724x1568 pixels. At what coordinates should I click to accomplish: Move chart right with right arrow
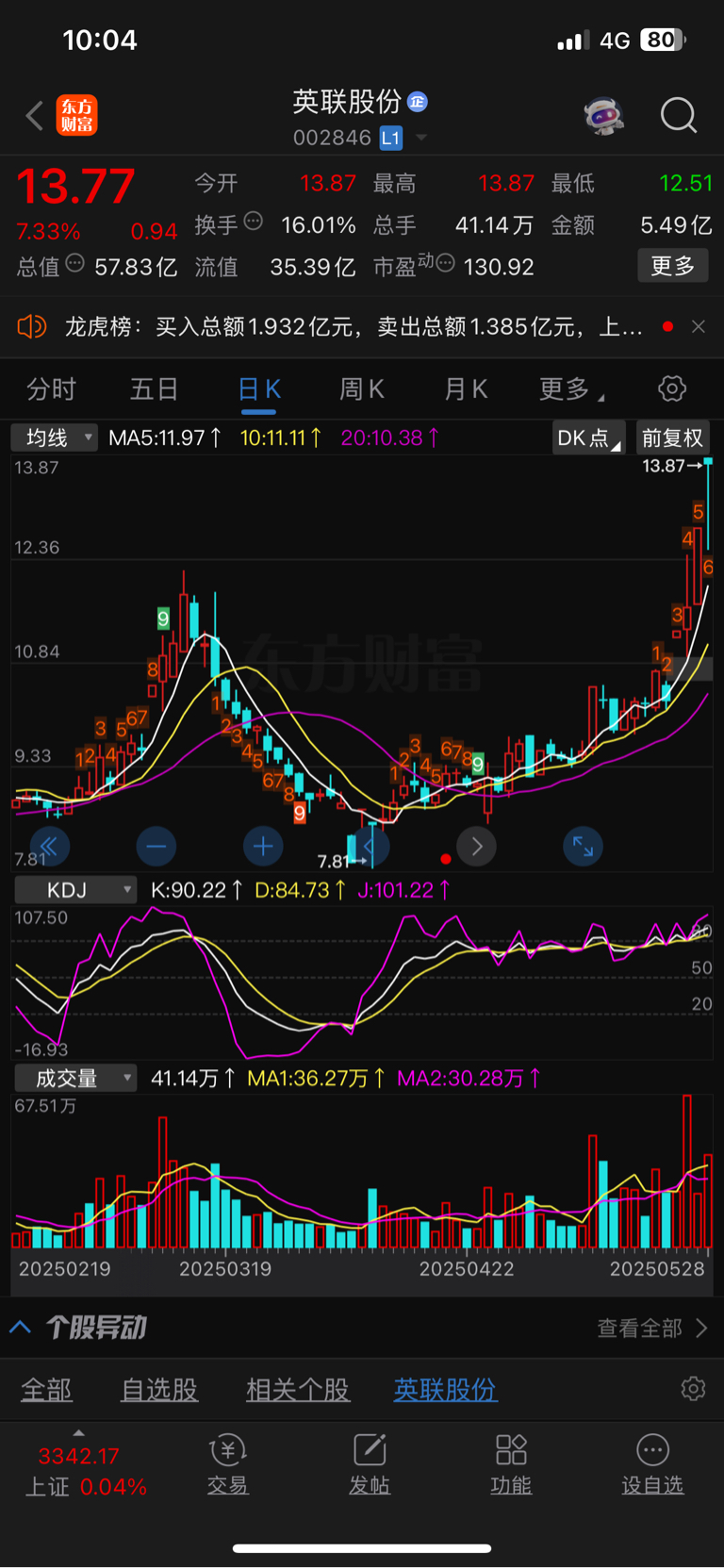point(477,847)
